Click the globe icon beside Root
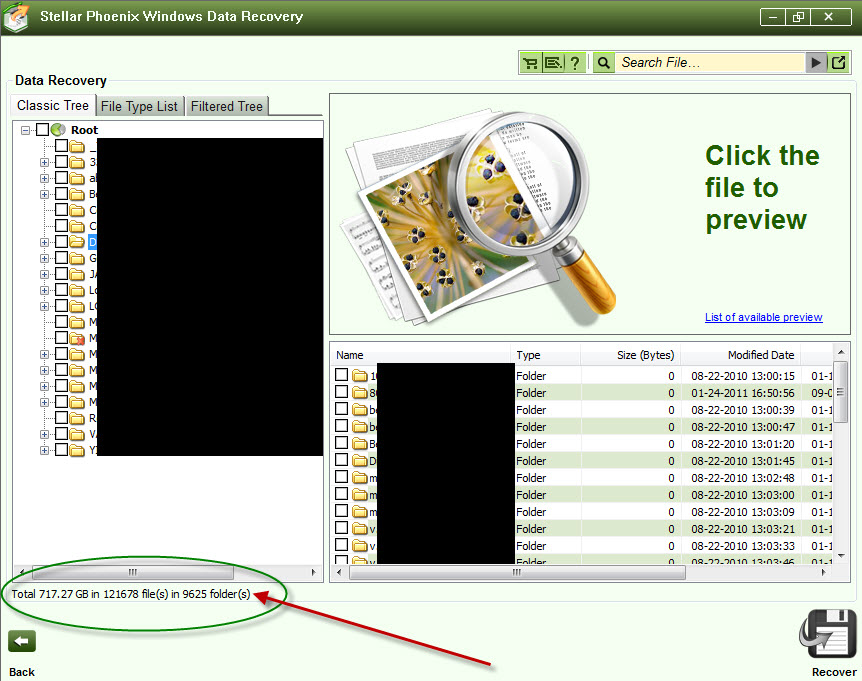 (58, 130)
